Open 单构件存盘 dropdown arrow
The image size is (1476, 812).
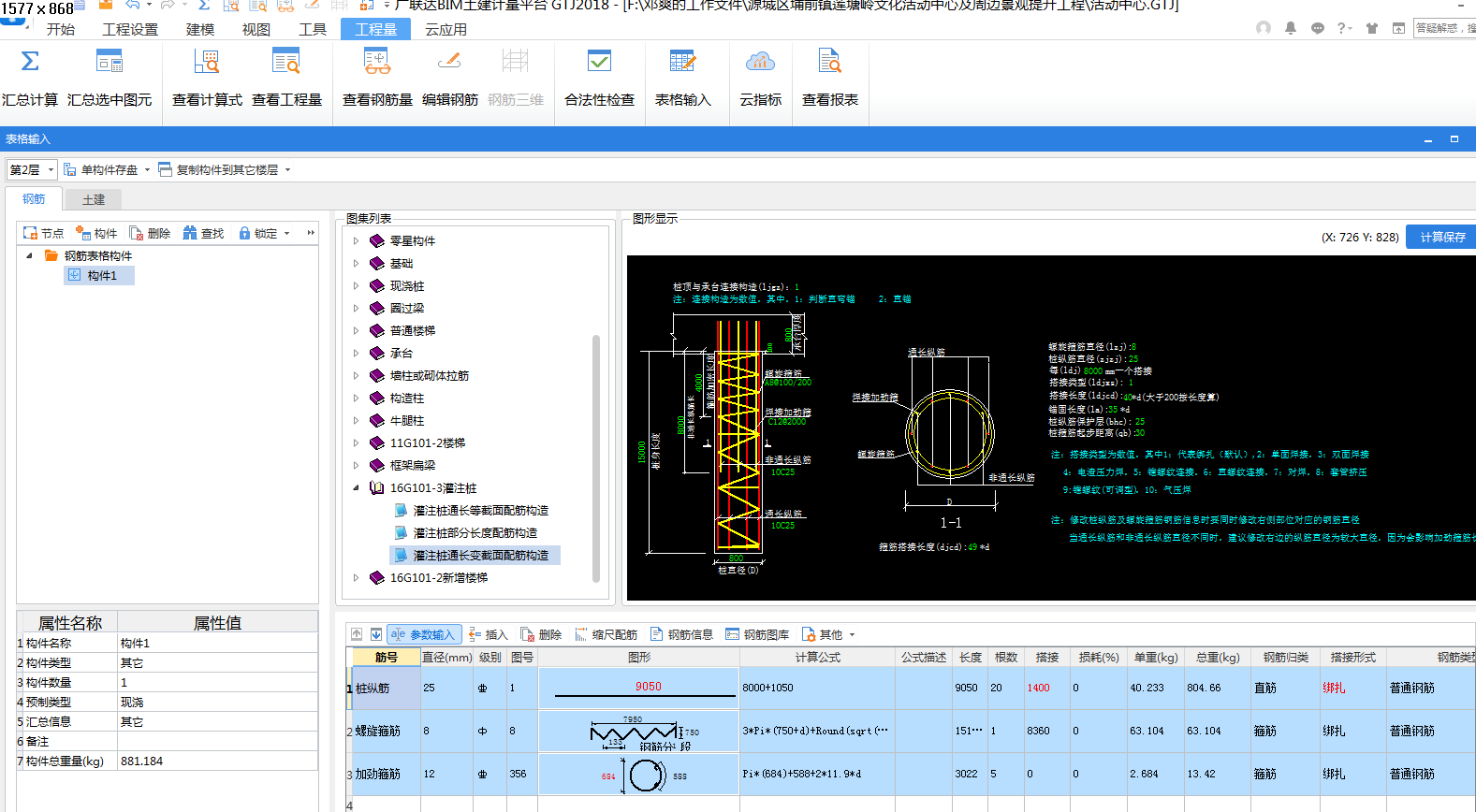[x=147, y=169]
